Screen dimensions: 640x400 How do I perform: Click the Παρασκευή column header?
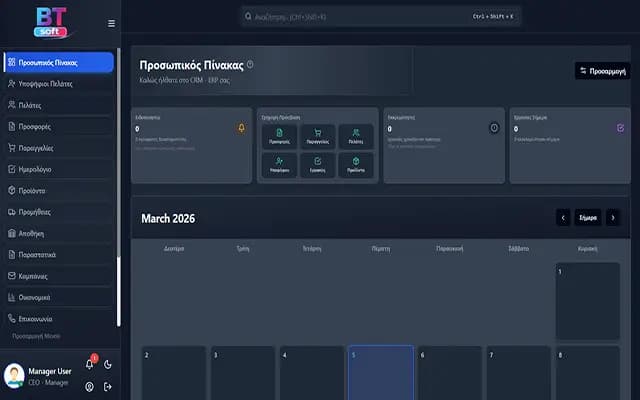pyautogui.click(x=450, y=248)
